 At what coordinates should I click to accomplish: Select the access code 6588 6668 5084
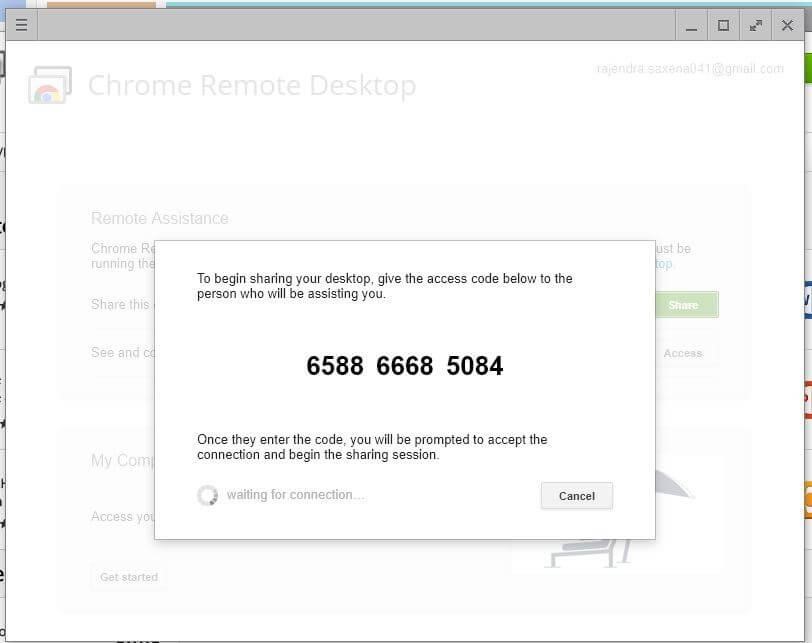point(404,366)
